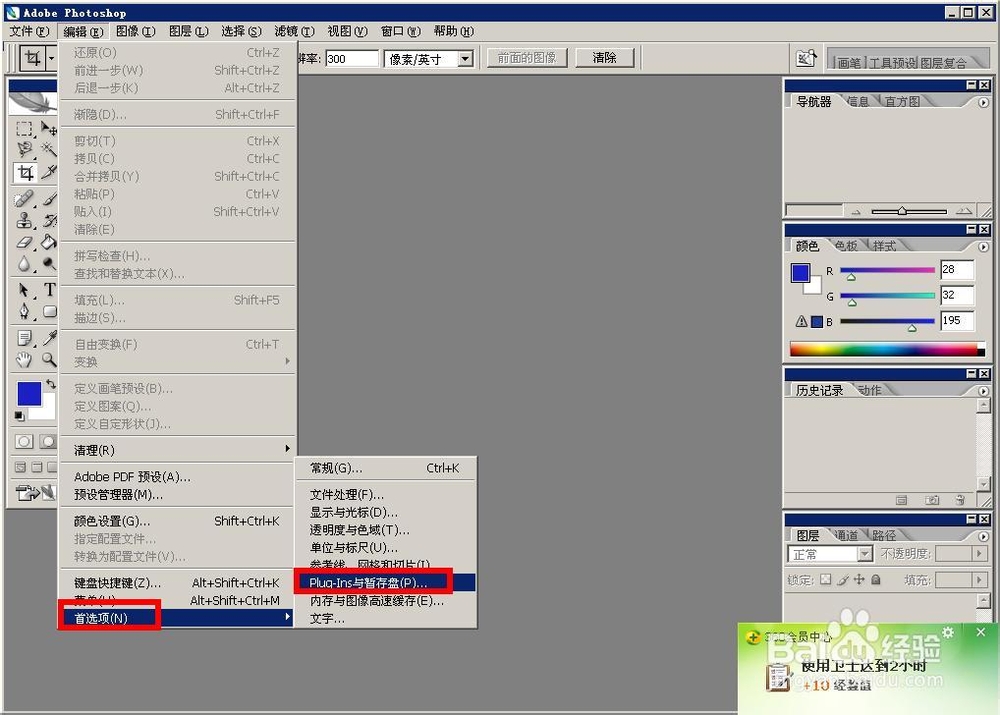Select the Eyedropper tool
The height and width of the screenshot is (715, 1000).
48,338
